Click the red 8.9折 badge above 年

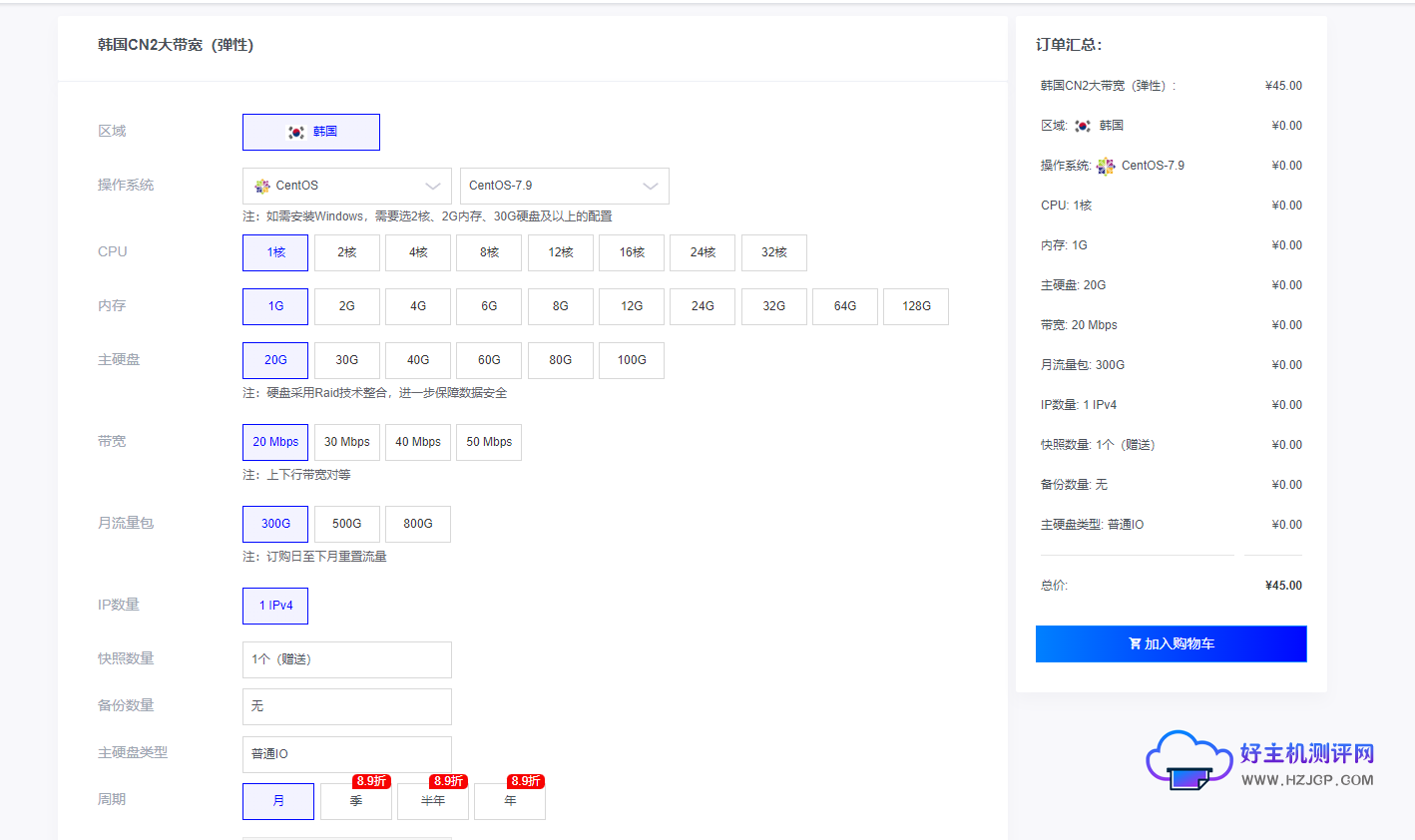click(522, 782)
